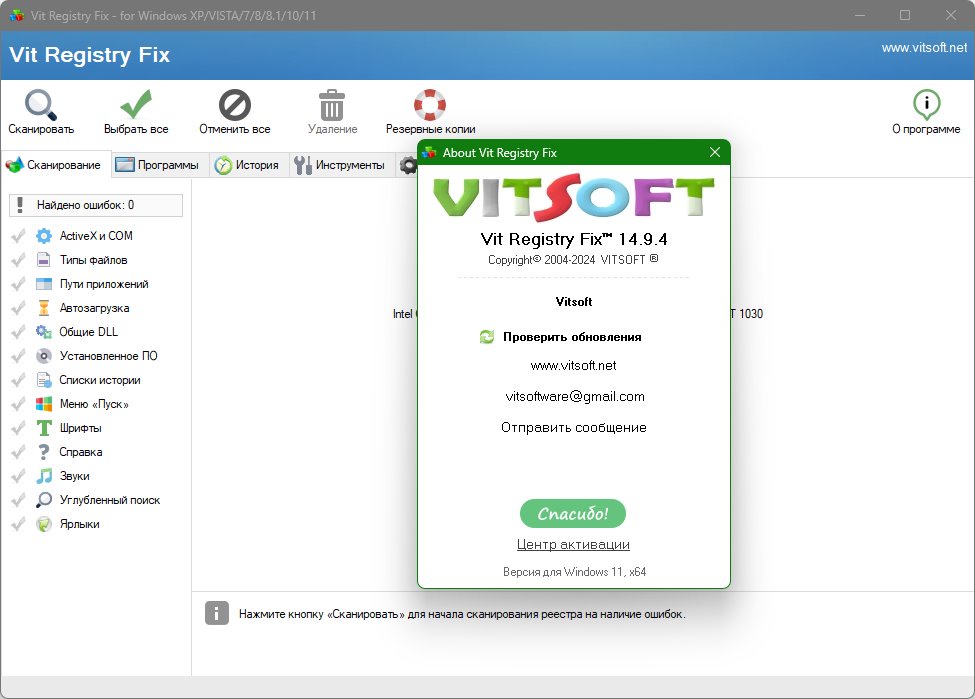Click the info icon in the hint bar
This screenshot has height=699, width=975.
pos(216,614)
